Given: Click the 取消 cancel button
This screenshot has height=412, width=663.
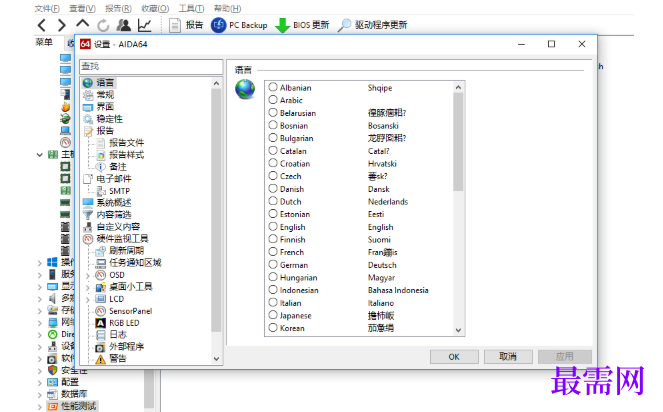Looking at the screenshot, I should click(x=508, y=357).
